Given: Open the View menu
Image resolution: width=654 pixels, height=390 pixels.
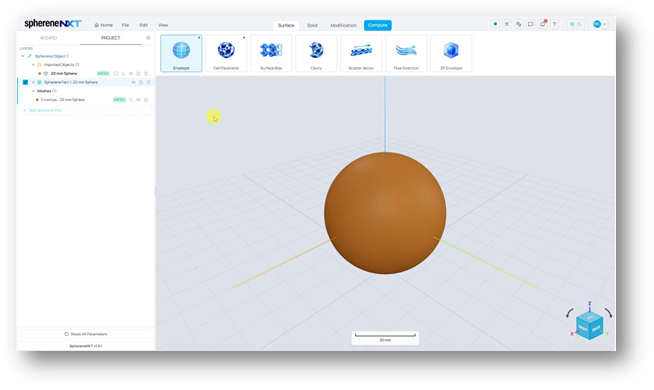Looking at the screenshot, I should [x=163, y=25].
